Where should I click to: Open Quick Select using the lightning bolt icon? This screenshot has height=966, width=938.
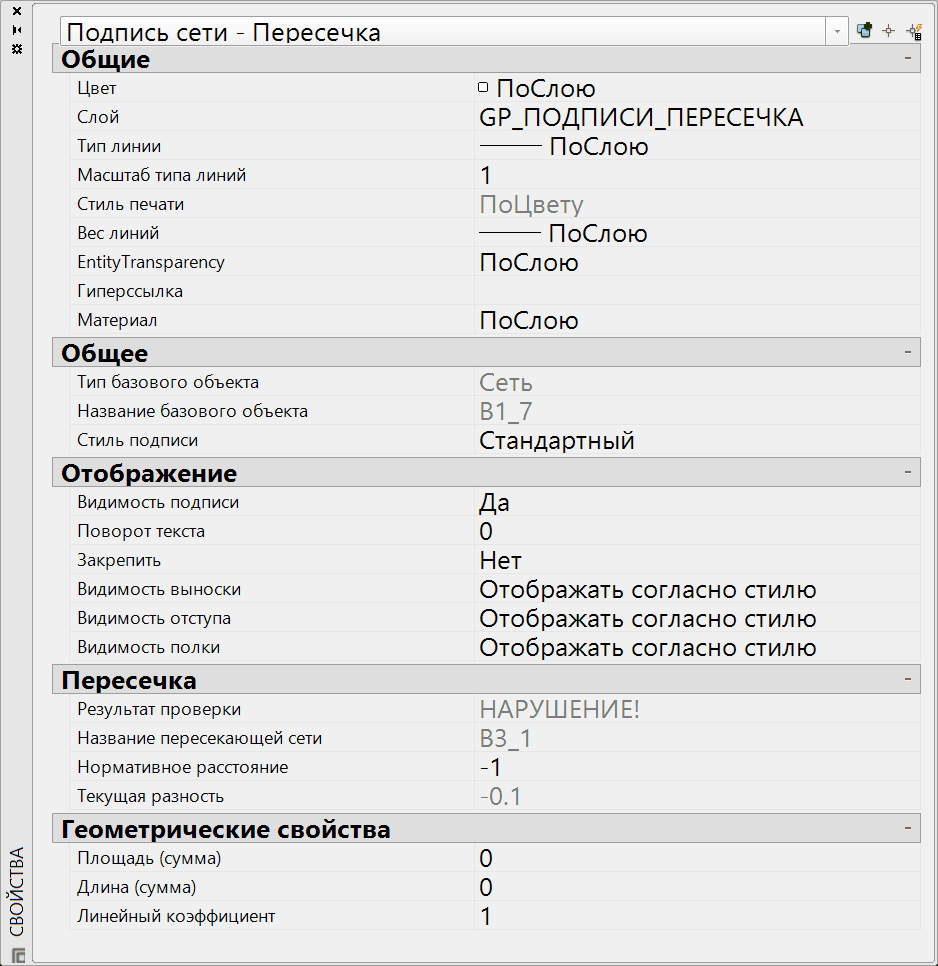(x=913, y=31)
